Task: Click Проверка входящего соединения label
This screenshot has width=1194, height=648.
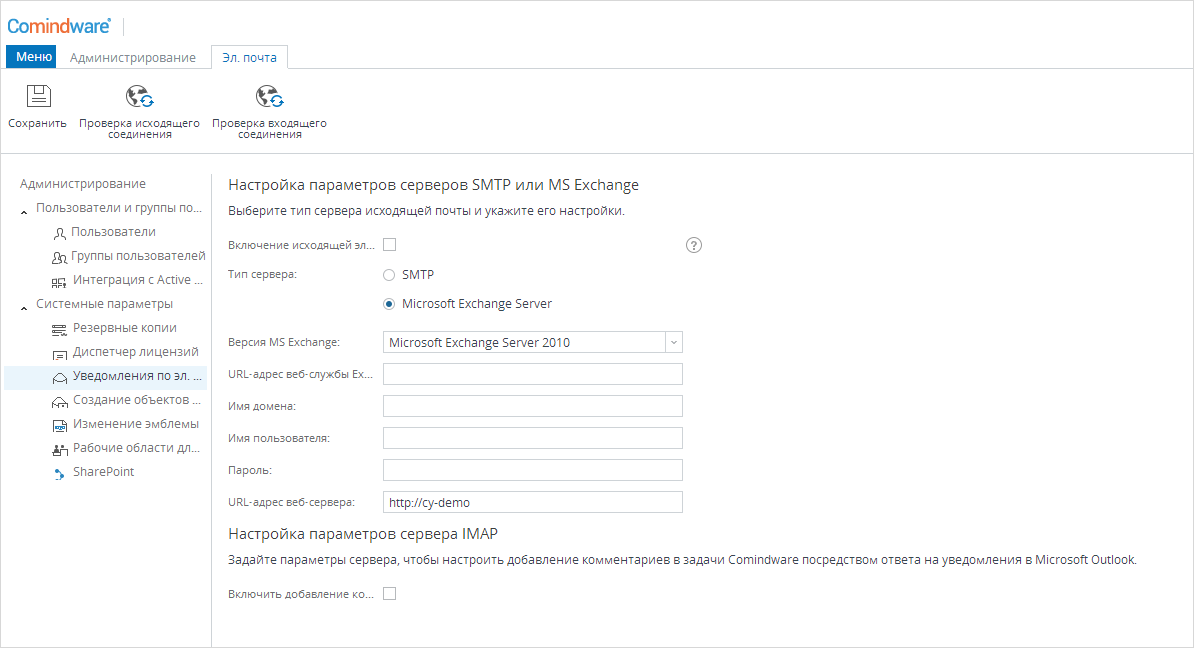Action: click(x=270, y=129)
